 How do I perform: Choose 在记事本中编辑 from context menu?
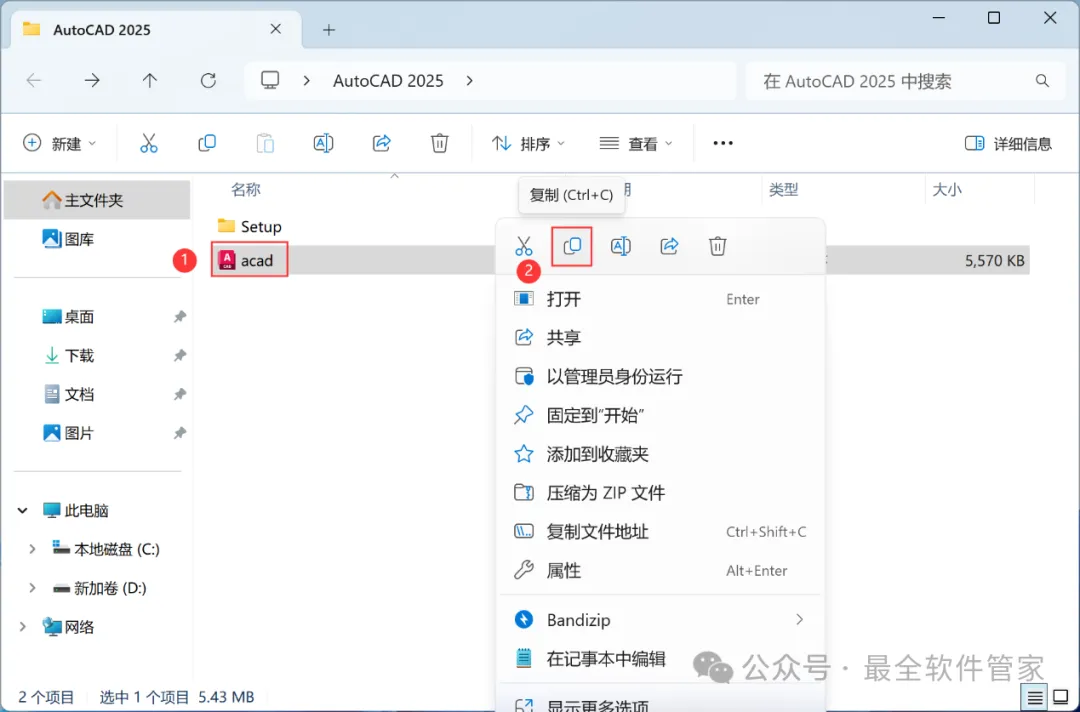pos(661,659)
